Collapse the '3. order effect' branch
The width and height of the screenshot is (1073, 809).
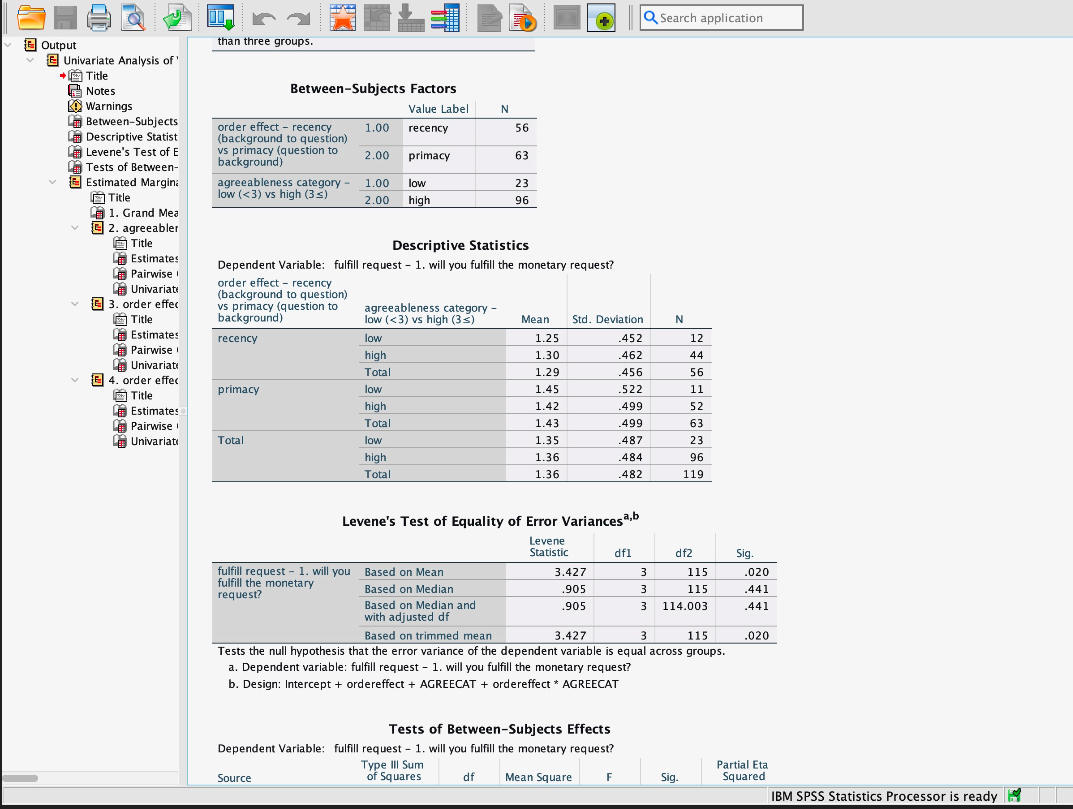[x=74, y=302]
